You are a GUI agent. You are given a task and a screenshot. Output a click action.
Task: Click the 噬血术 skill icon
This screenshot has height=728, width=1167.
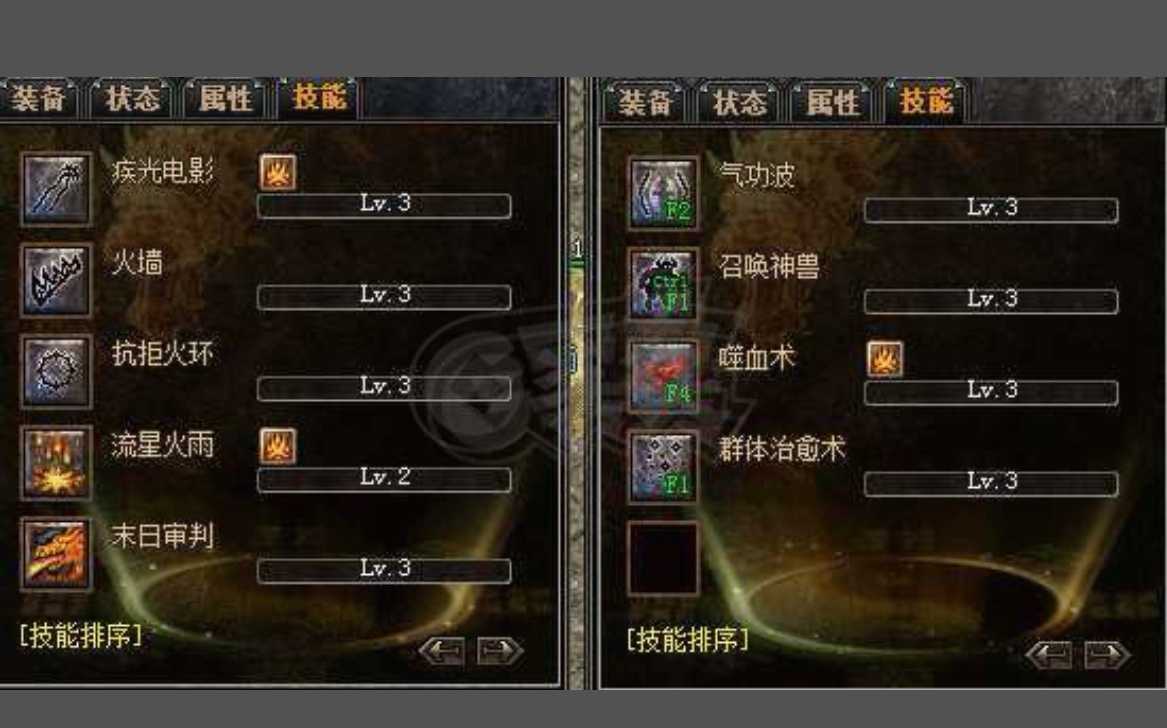[663, 376]
